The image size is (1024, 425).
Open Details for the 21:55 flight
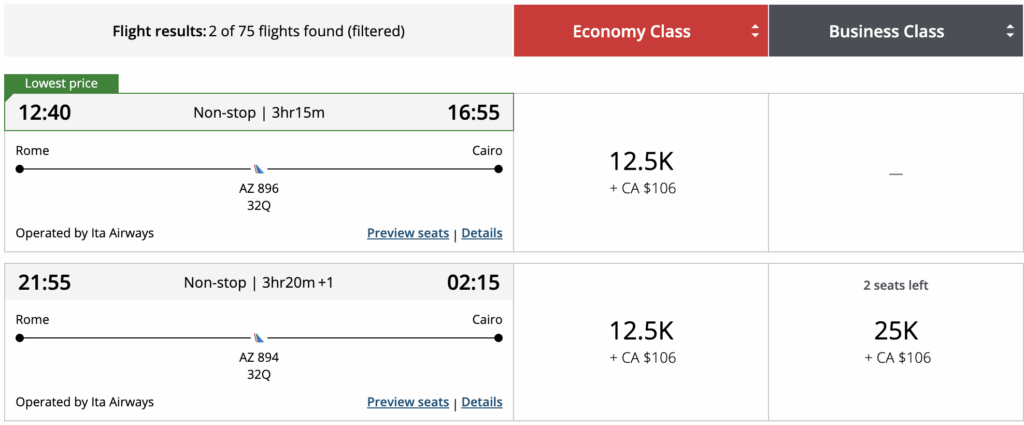point(482,402)
